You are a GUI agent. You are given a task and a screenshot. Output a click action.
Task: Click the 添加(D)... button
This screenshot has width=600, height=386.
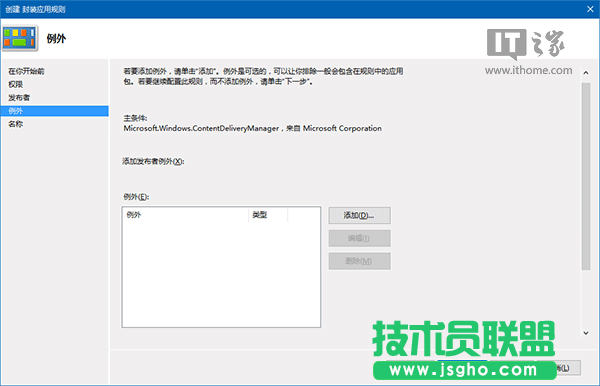tap(359, 215)
